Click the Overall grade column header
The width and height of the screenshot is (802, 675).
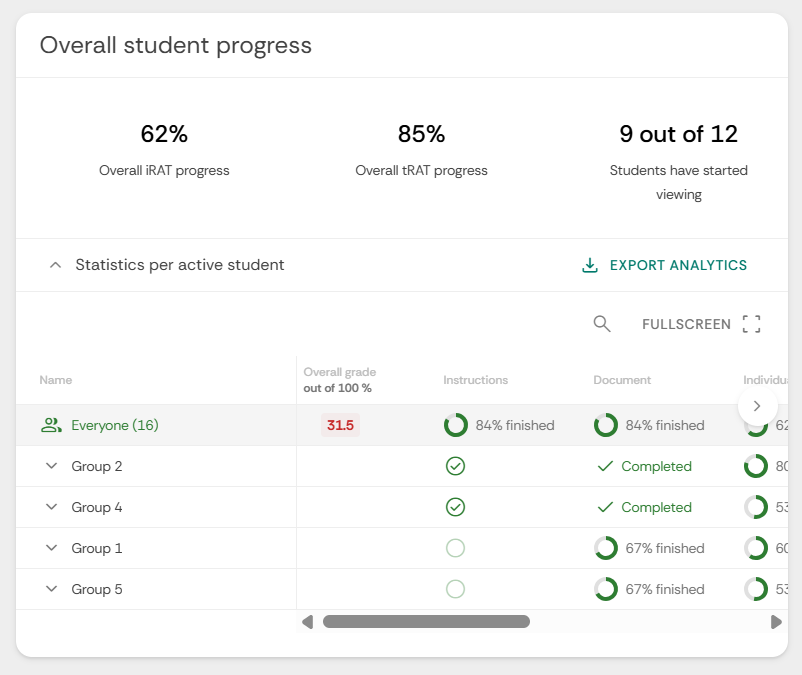click(x=340, y=380)
